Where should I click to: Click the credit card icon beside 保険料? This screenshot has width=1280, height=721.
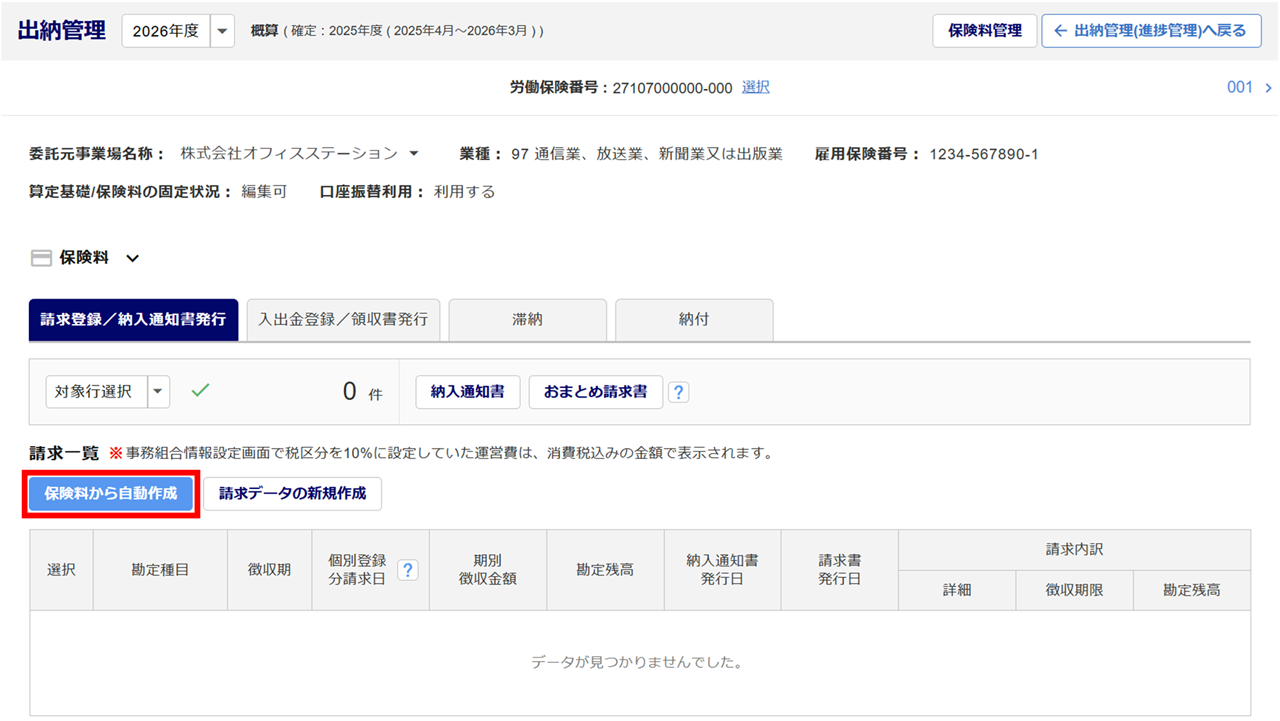41,258
